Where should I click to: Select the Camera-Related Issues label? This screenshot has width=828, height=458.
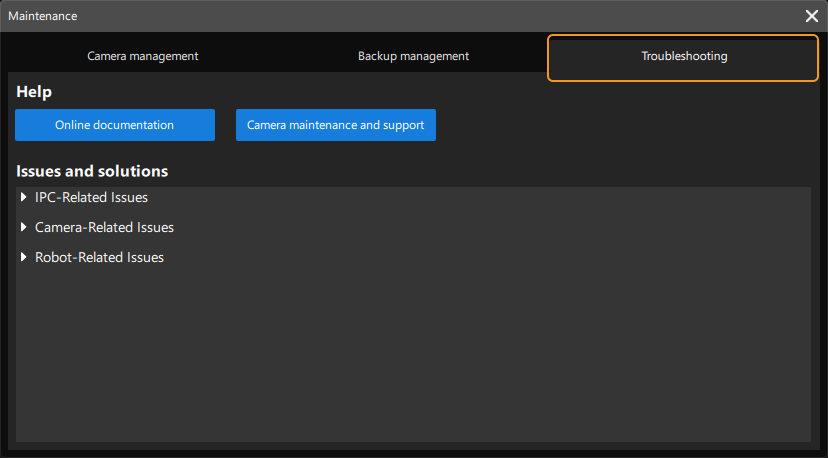click(x=104, y=228)
